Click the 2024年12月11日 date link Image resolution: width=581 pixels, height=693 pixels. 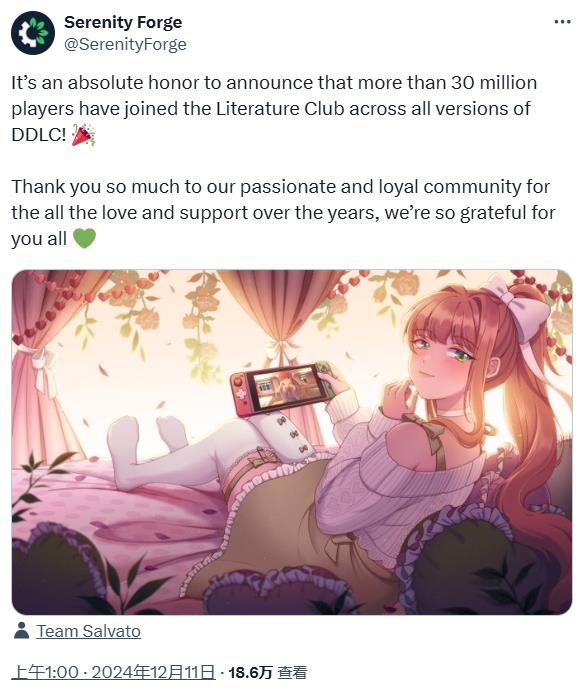(x=153, y=673)
